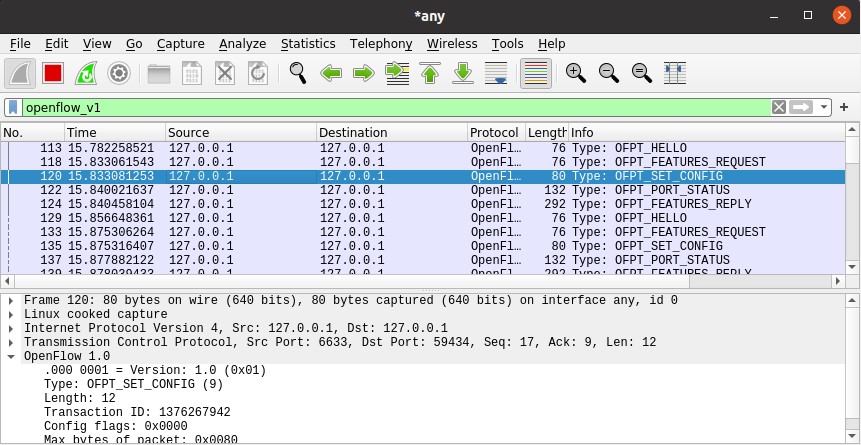Screen dimensions: 861x445
Task: Select the Type: OFPT_SET_CONFIG (9) field
Action: [133, 384]
